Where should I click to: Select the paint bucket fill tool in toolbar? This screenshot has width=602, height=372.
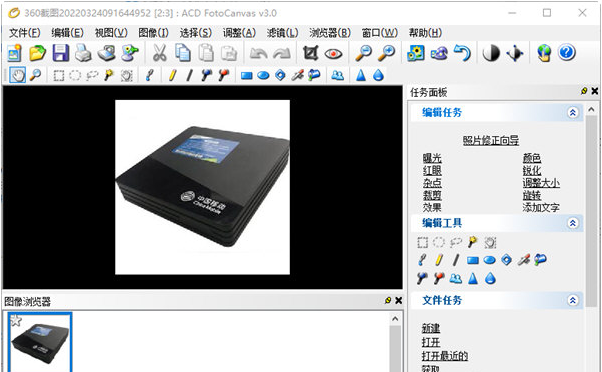point(314,75)
